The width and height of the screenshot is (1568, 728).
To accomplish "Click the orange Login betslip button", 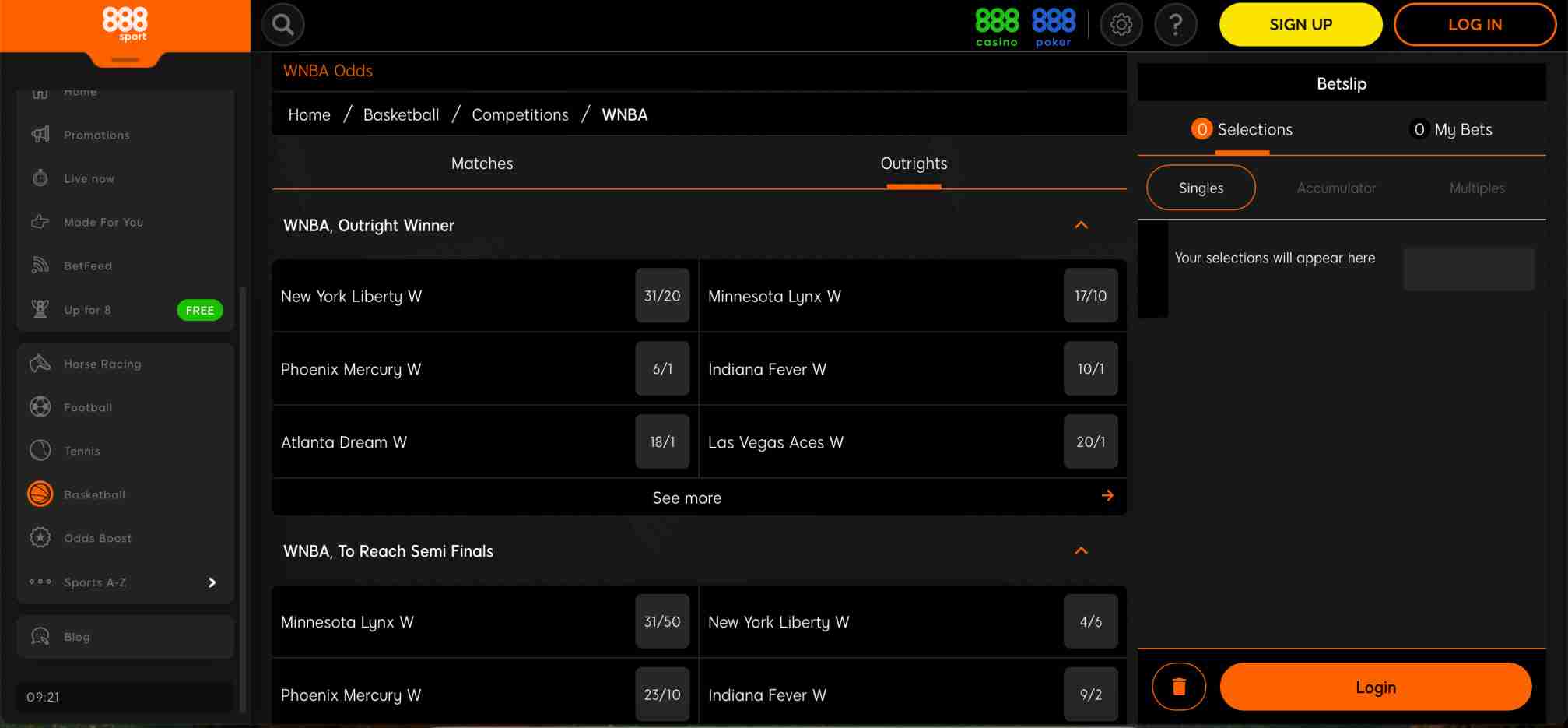I will tap(1376, 687).
